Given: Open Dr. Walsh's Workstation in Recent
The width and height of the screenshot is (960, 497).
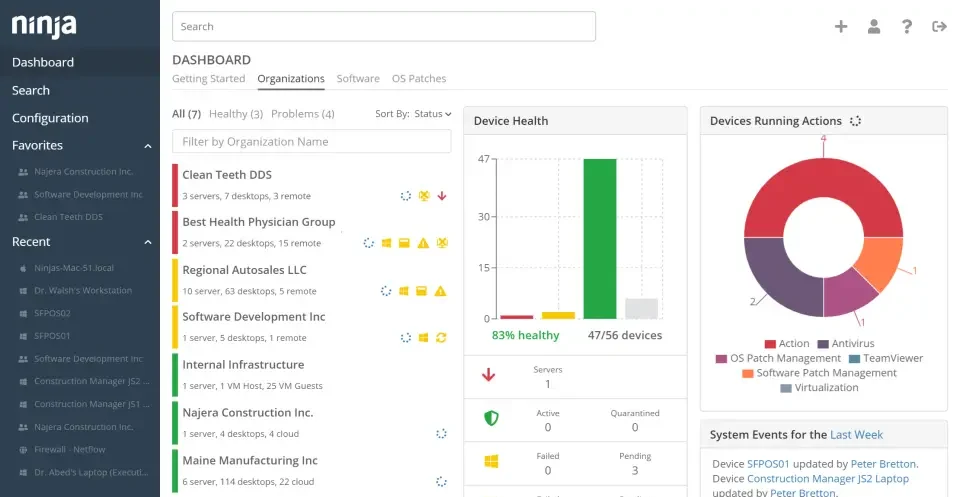Looking at the screenshot, I should tap(83, 291).
